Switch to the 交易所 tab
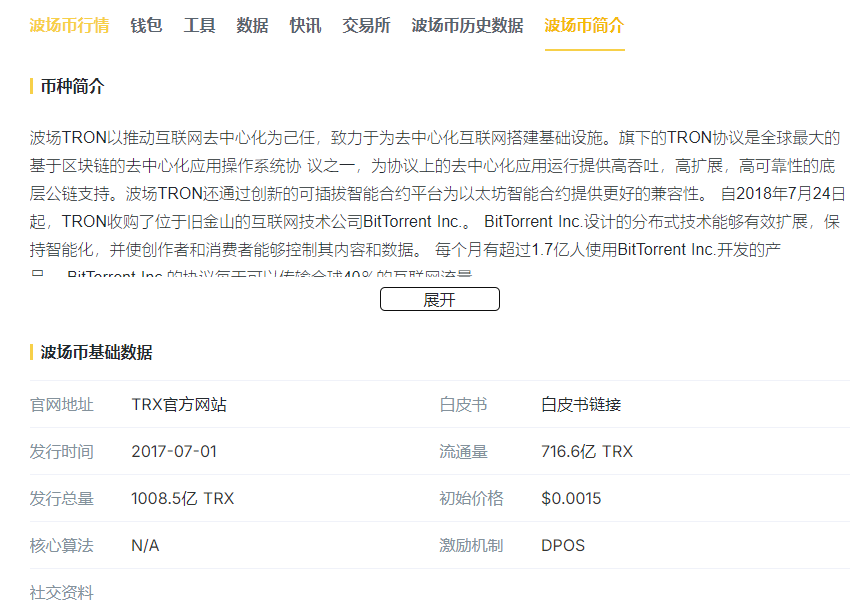This screenshot has width=867, height=613. 366,26
